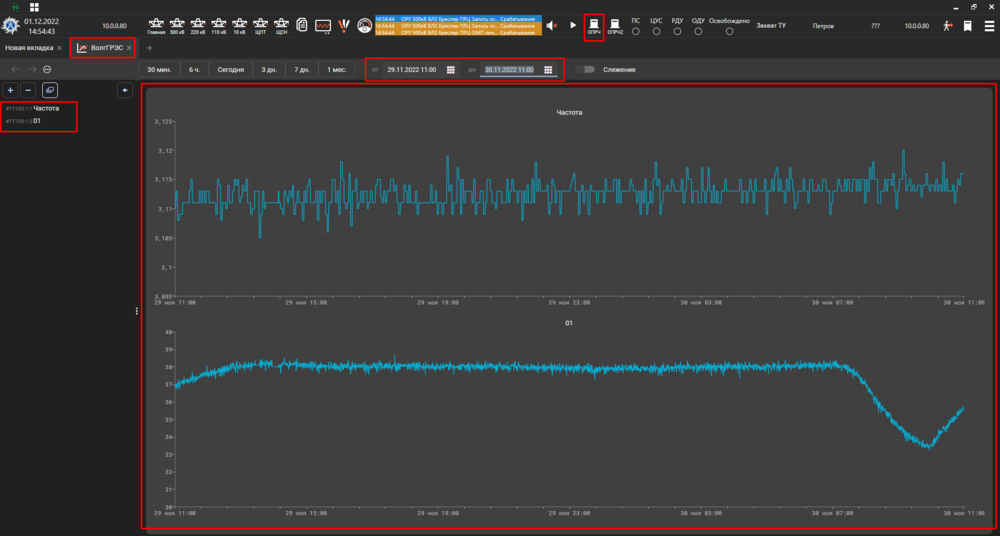Open the 500 кВ scheme icon

(x=177, y=23)
